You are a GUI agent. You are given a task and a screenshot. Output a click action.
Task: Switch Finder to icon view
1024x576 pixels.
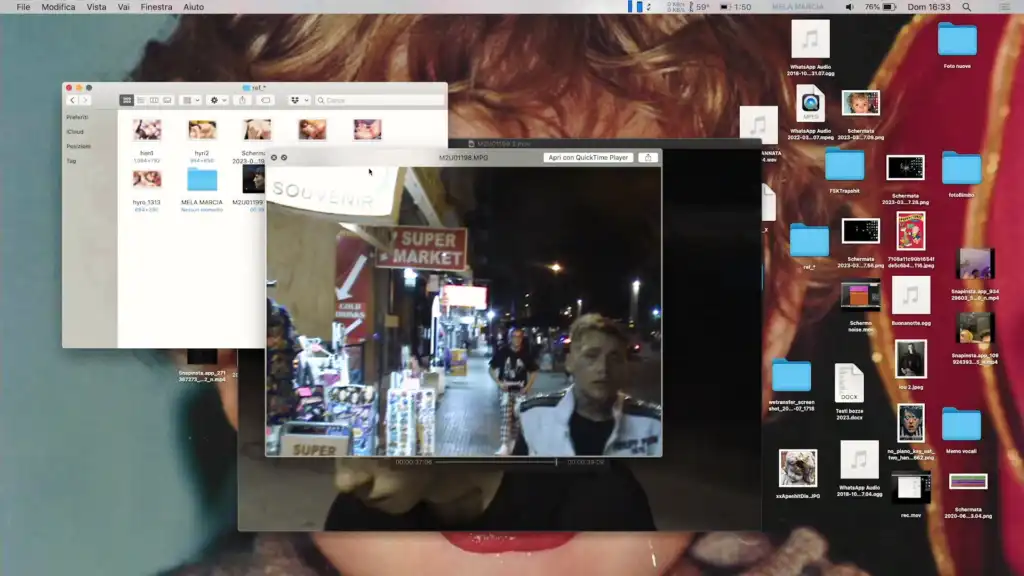pyautogui.click(x=127, y=101)
